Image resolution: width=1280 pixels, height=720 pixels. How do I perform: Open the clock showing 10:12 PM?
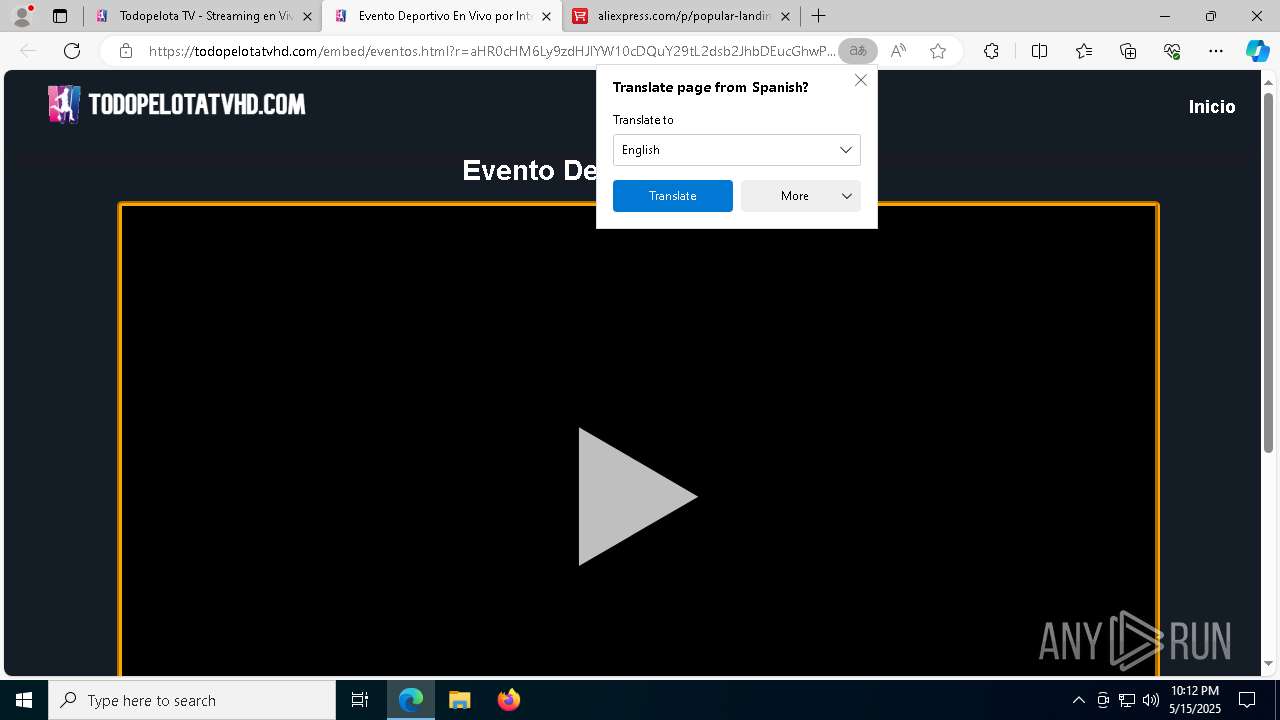(1195, 700)
